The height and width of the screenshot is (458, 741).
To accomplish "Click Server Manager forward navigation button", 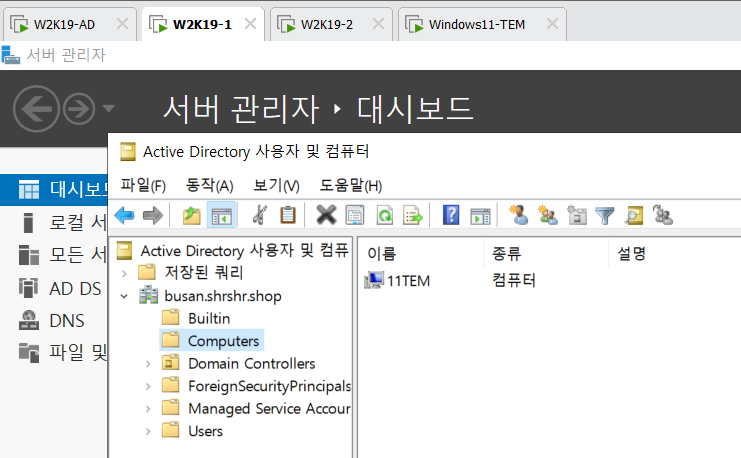I will click(x=79, y=109).
